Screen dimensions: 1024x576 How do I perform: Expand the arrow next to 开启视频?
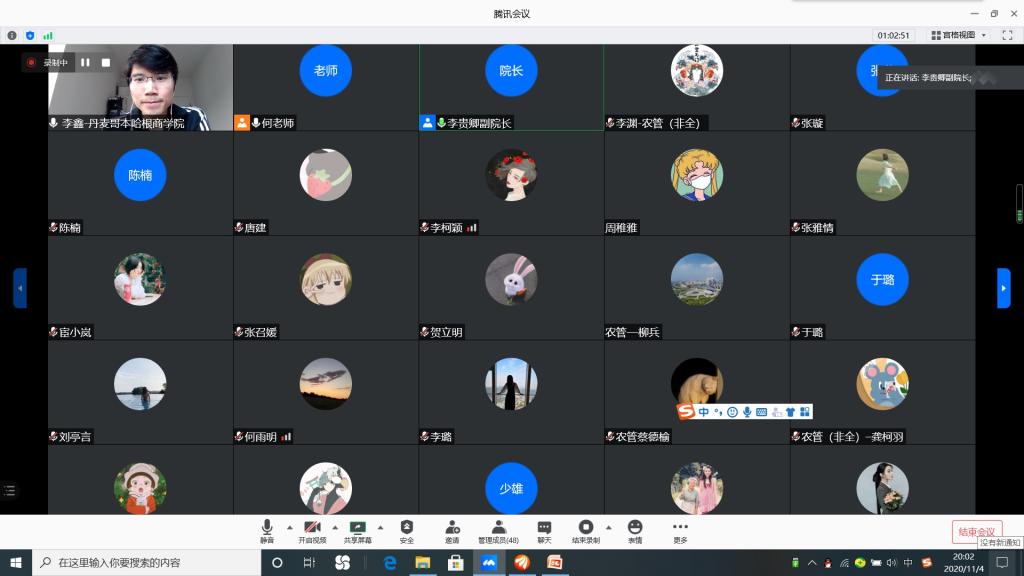click(x=335, y=527)
